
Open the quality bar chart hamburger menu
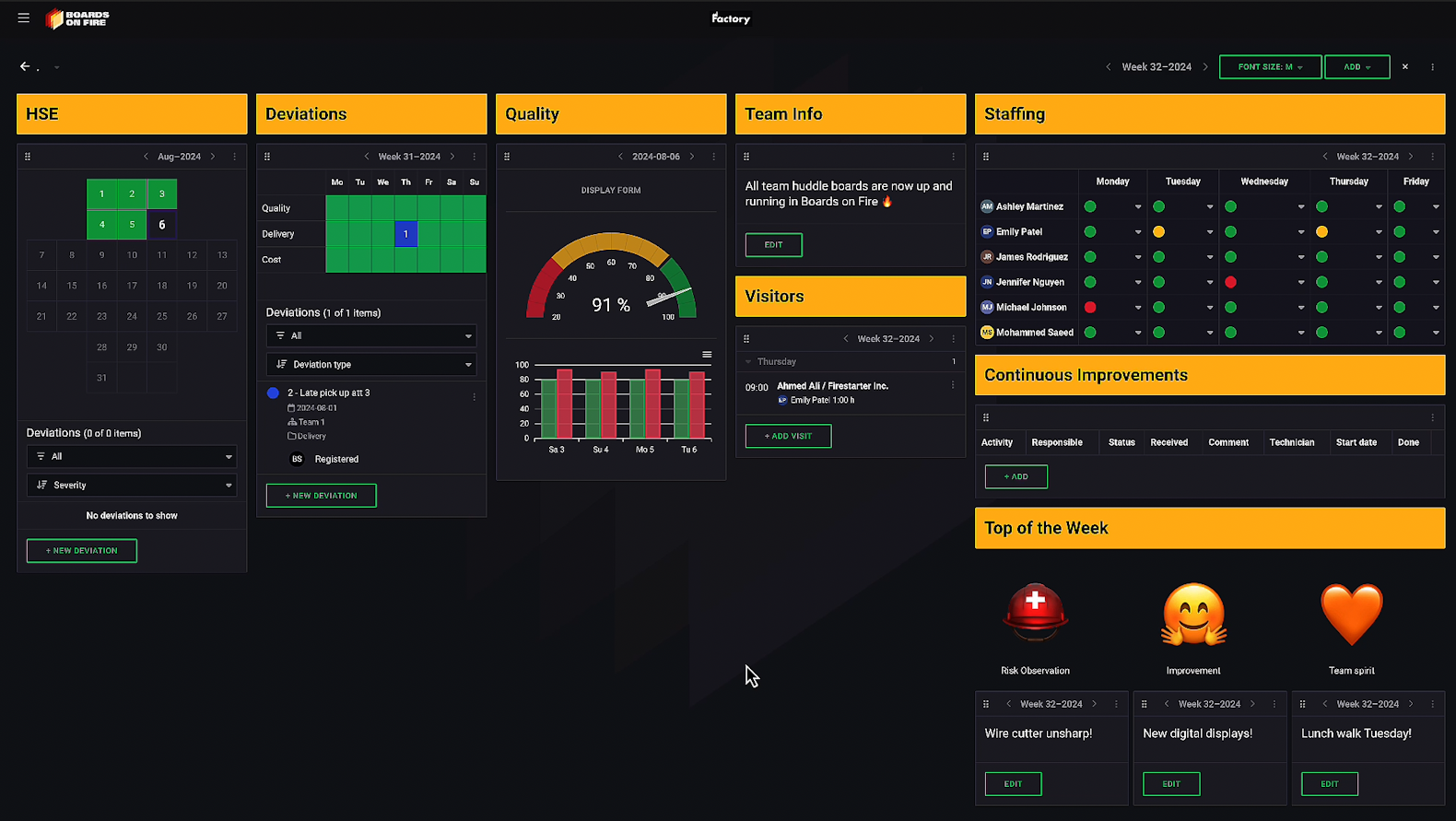point(707,355)
